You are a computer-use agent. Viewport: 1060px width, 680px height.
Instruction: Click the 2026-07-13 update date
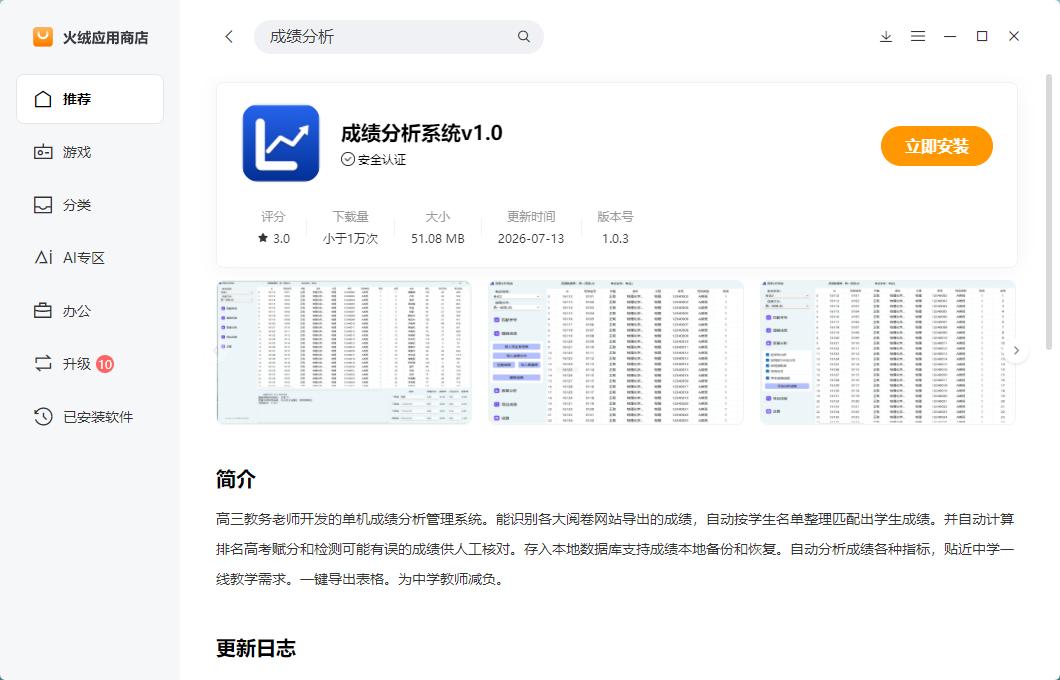pos(531,239)
